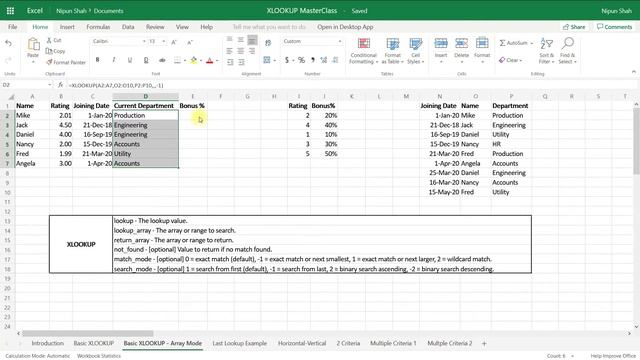
Task: Apply percent style format
Action: coord(301,60)
